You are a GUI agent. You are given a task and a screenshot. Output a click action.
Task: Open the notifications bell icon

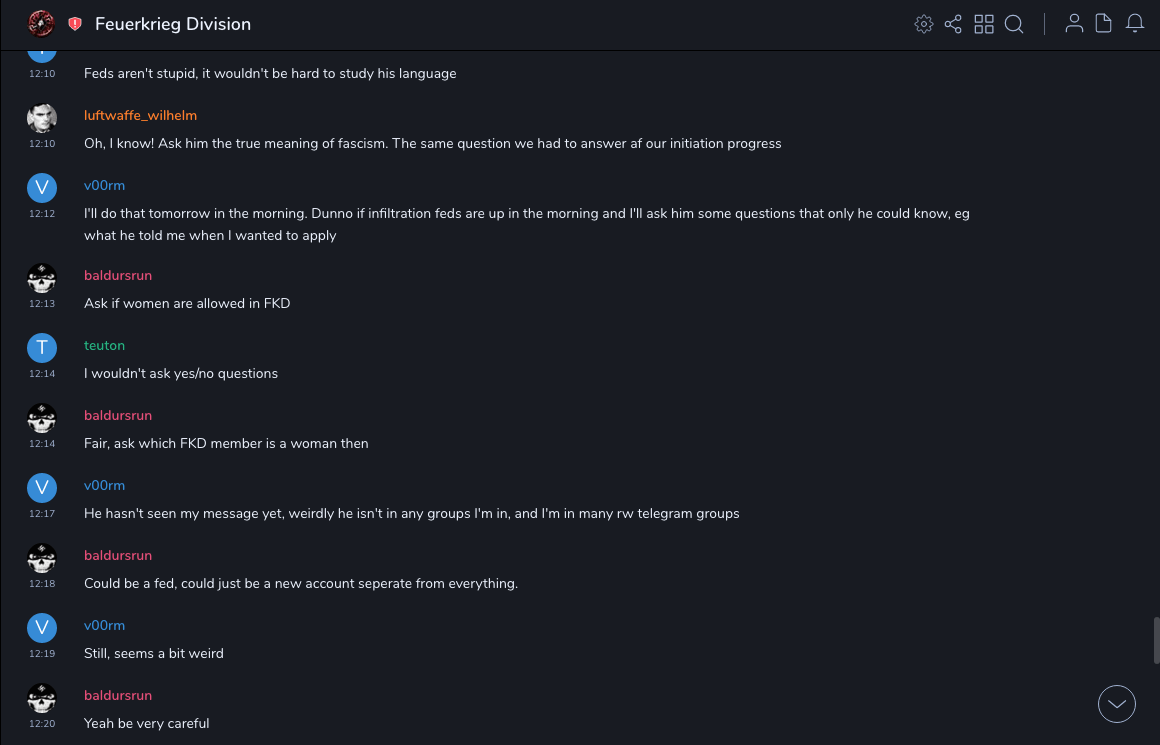(x=1135, y=24)
